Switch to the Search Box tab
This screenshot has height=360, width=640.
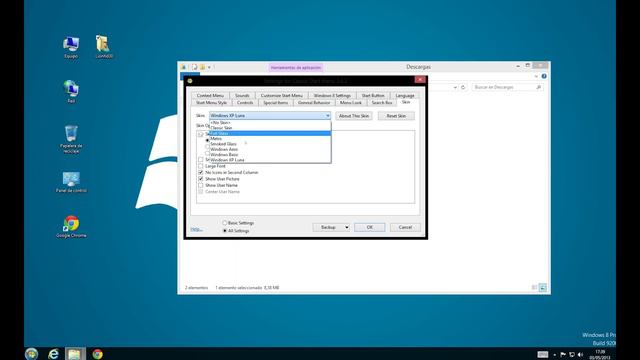click(x=382, y=103)
